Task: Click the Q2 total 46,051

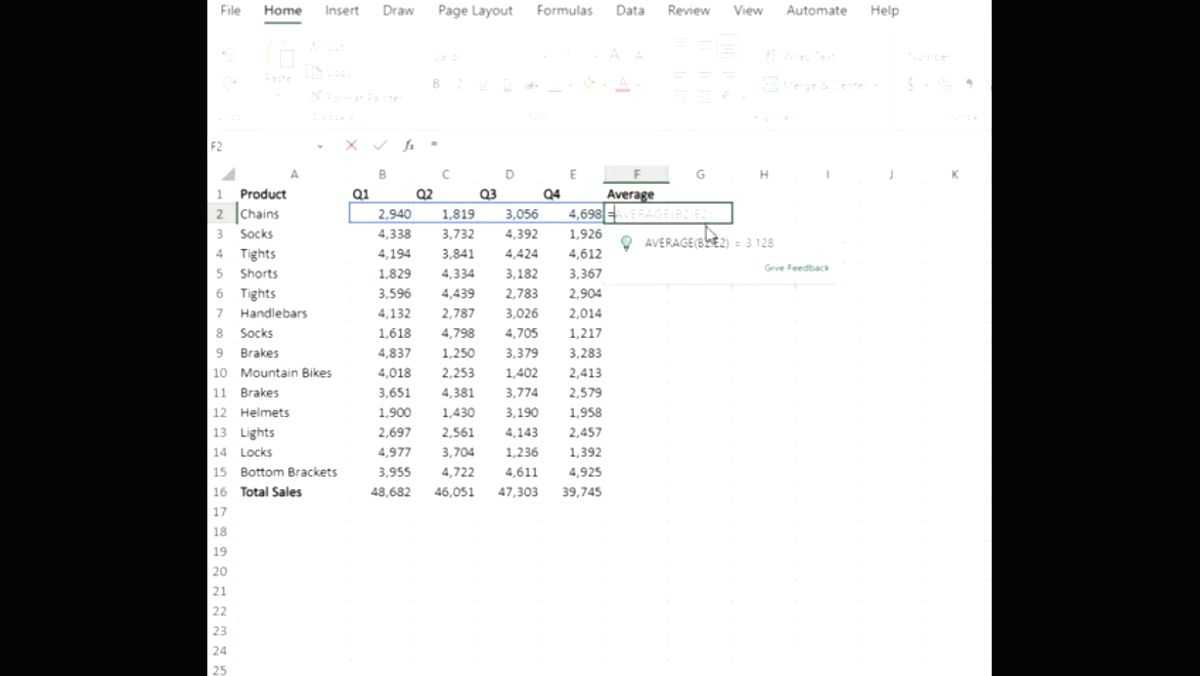Action: click(x=445, y=492)
